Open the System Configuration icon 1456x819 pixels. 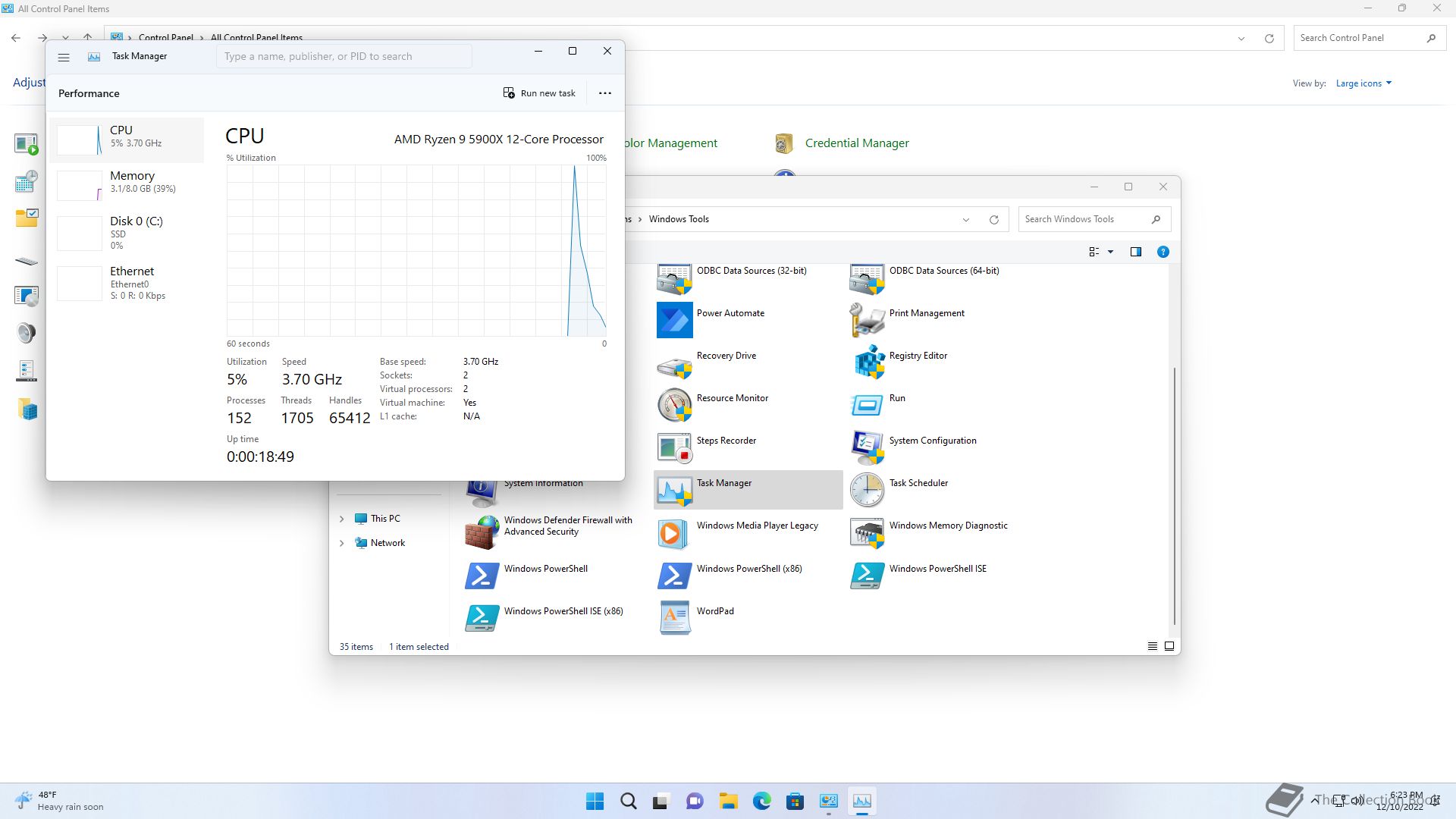[x=867, y=447]
